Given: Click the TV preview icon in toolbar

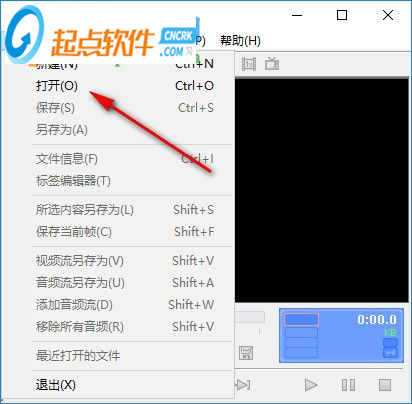Looking at the screenshot, I should coord(272,64).
